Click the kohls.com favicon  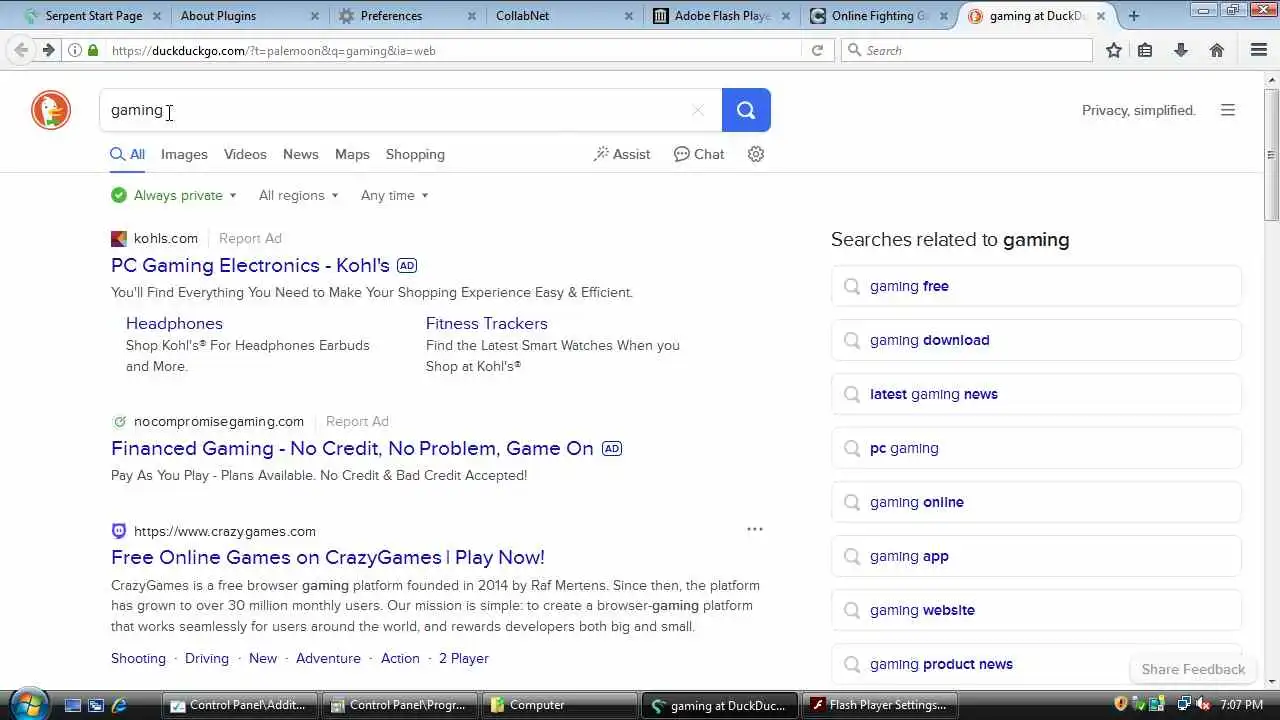(119, 238)
